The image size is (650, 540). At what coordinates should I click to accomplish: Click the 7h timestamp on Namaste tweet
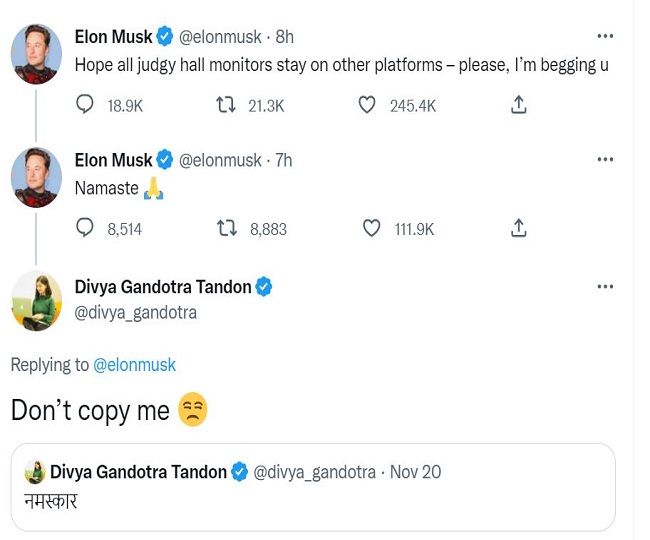(284, 160)
